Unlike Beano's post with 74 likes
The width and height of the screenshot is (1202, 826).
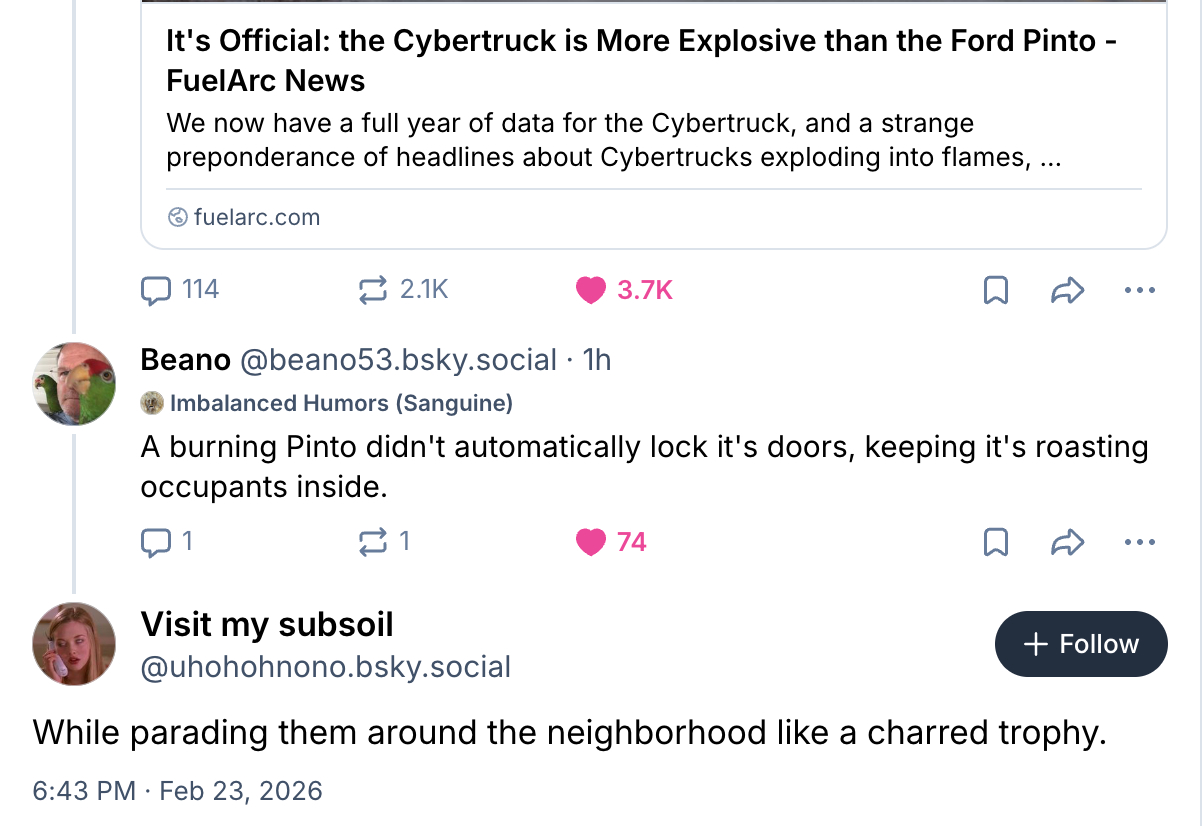(x=591, y=542)
